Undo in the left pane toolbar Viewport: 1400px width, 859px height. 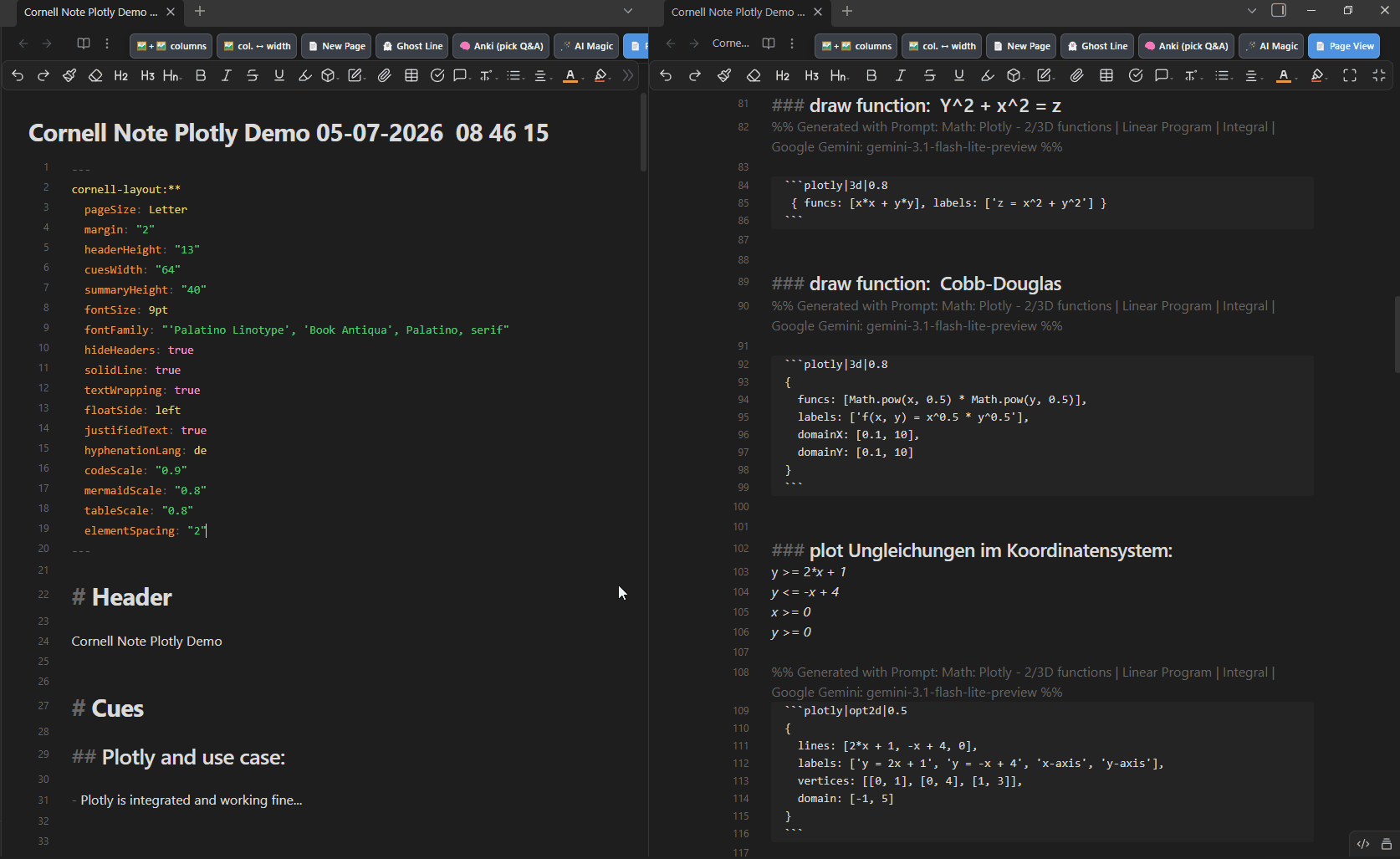click(18, 76)
